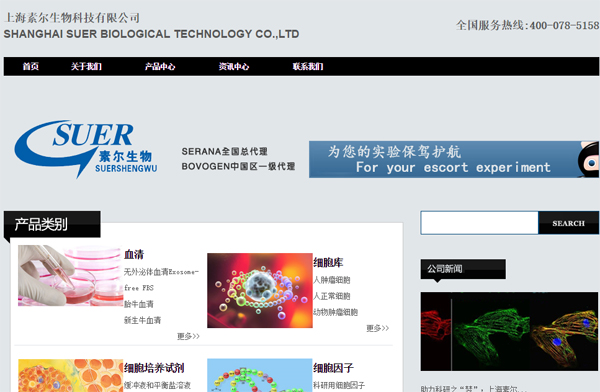
Task: Go to 关于我们 in navigation bar
Action: 86,67
